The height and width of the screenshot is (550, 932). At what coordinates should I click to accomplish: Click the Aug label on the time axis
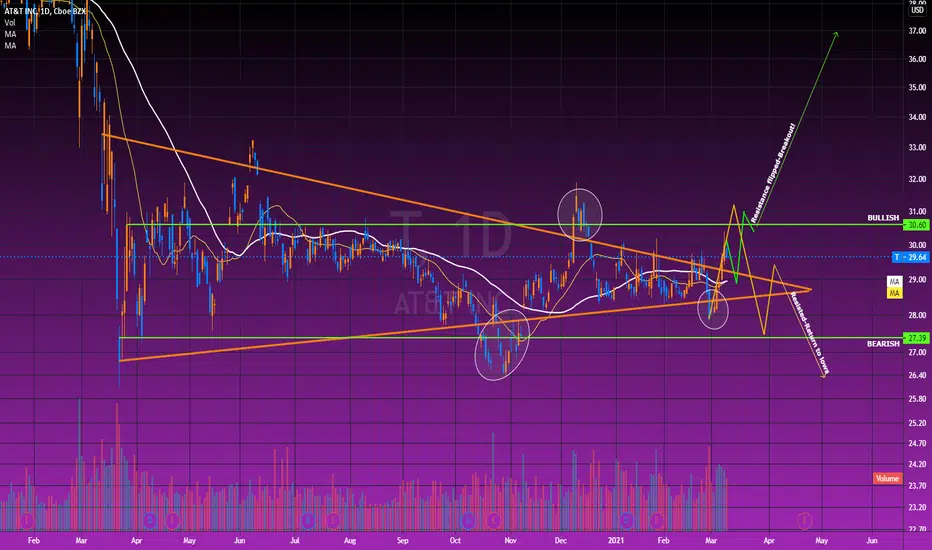pyautogui.click(x=350, y=540)
